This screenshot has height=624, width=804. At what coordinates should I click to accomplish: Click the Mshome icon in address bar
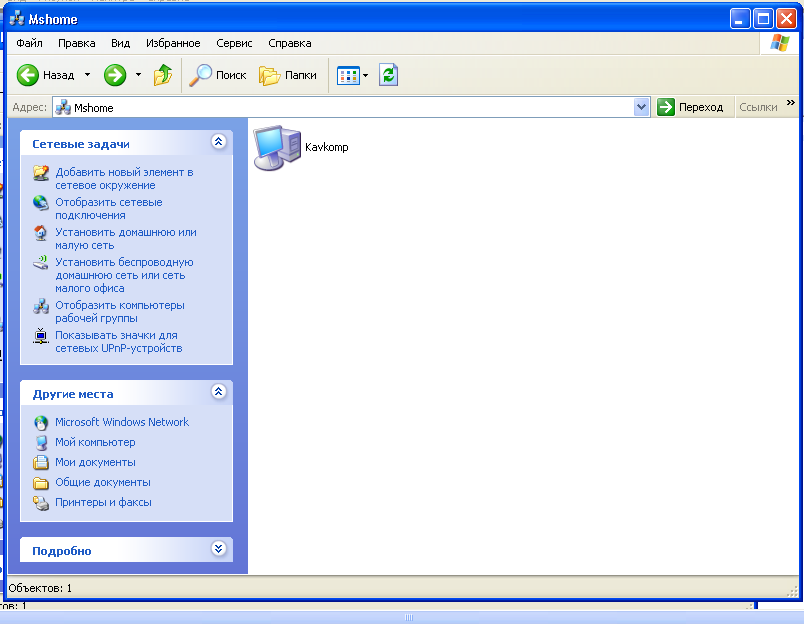(63, 107)
